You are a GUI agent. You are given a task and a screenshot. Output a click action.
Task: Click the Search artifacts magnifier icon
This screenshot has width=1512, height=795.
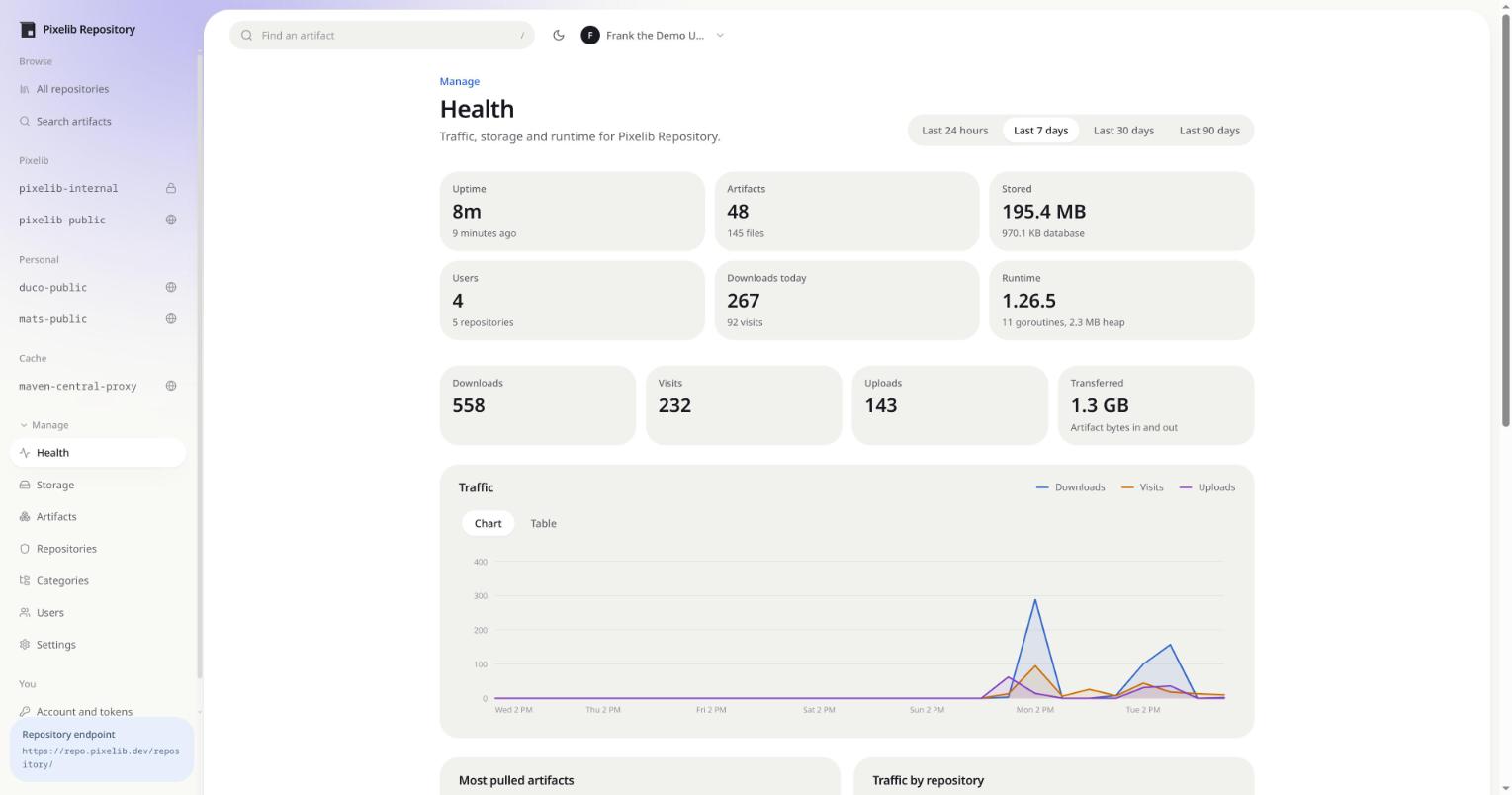(25, 122)
